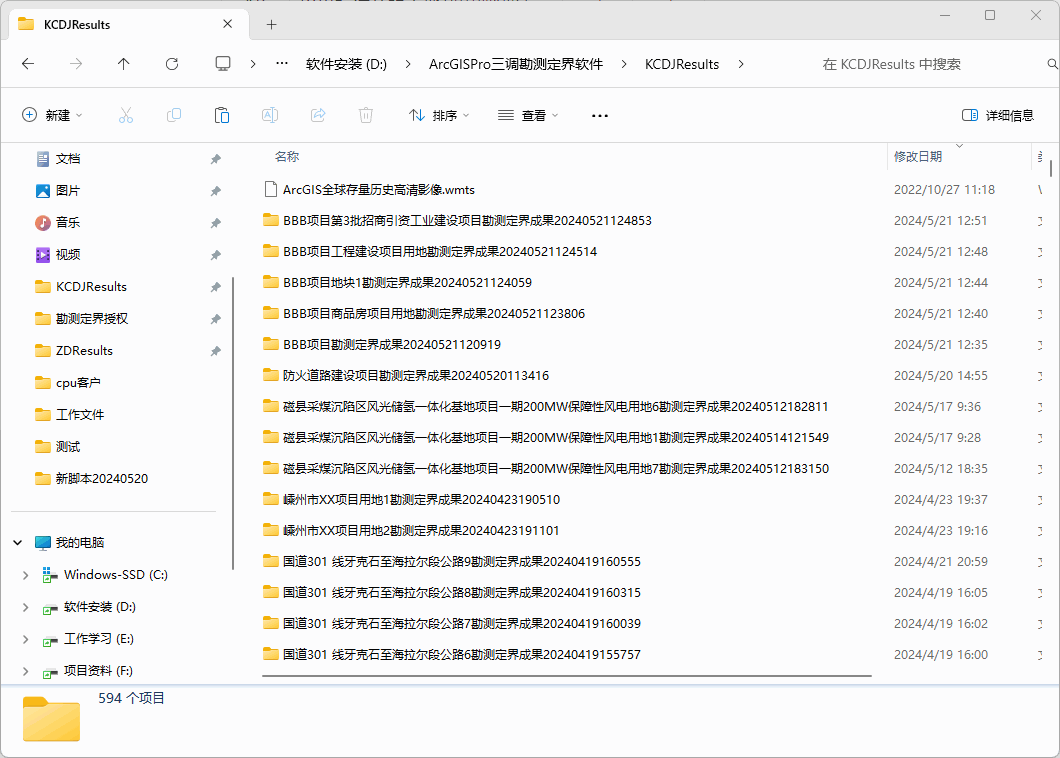The width and height of the screenshot is (1060, 758).
Task: Open the 新建 dropdown menu
Action: coord(53,115)
